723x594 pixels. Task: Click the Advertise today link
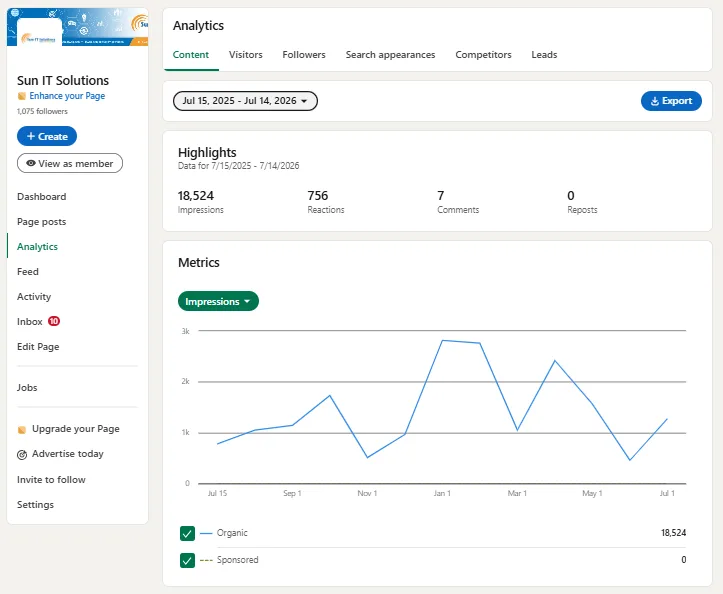[x=68, y=454]
